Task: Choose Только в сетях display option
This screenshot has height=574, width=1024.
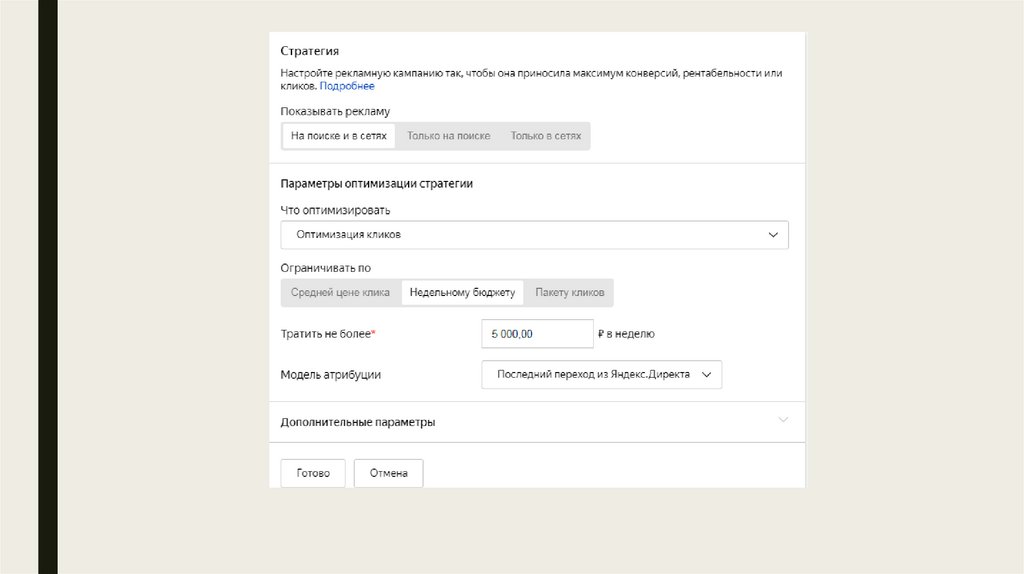Action: point(545,136)
